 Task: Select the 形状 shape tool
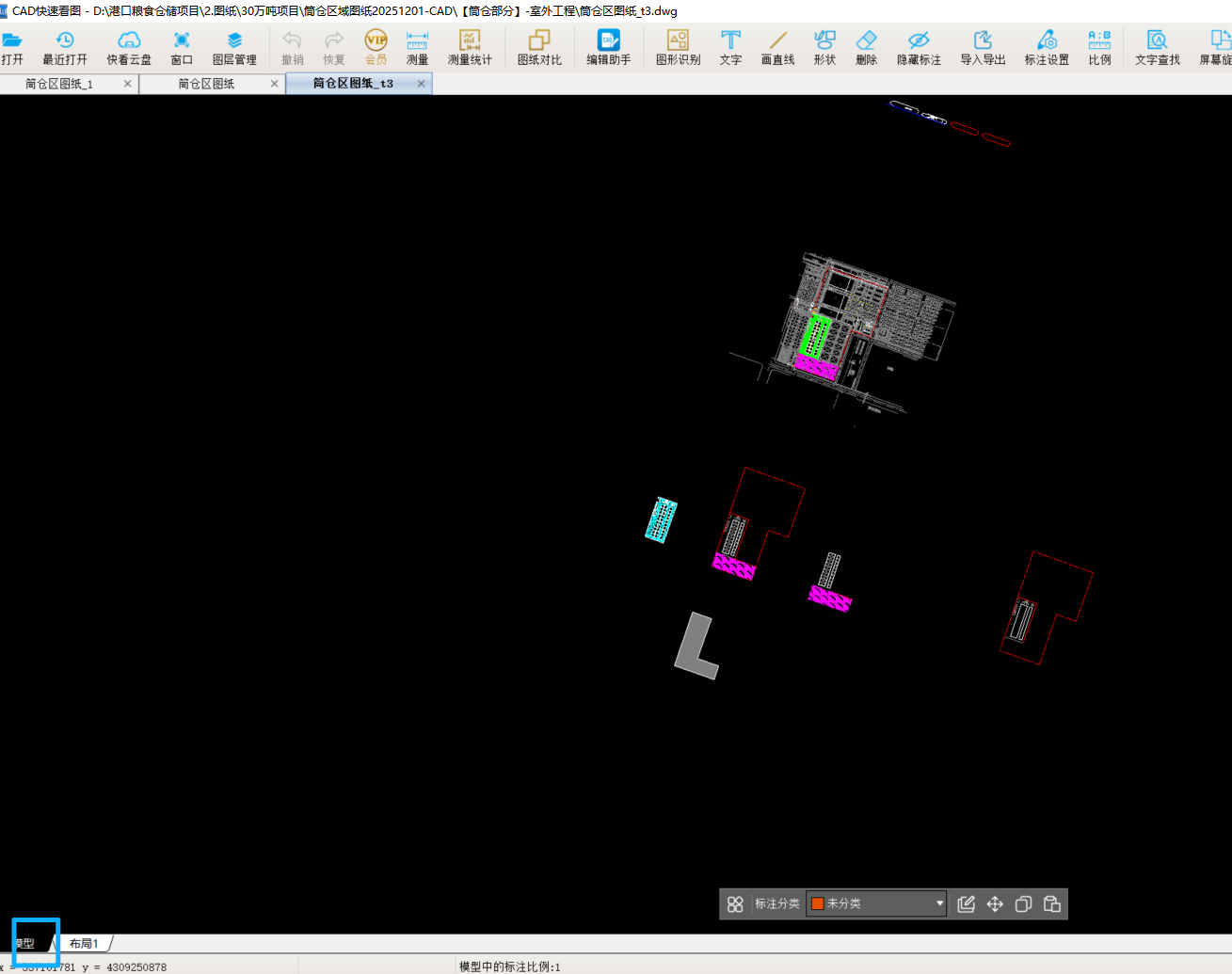824,47
